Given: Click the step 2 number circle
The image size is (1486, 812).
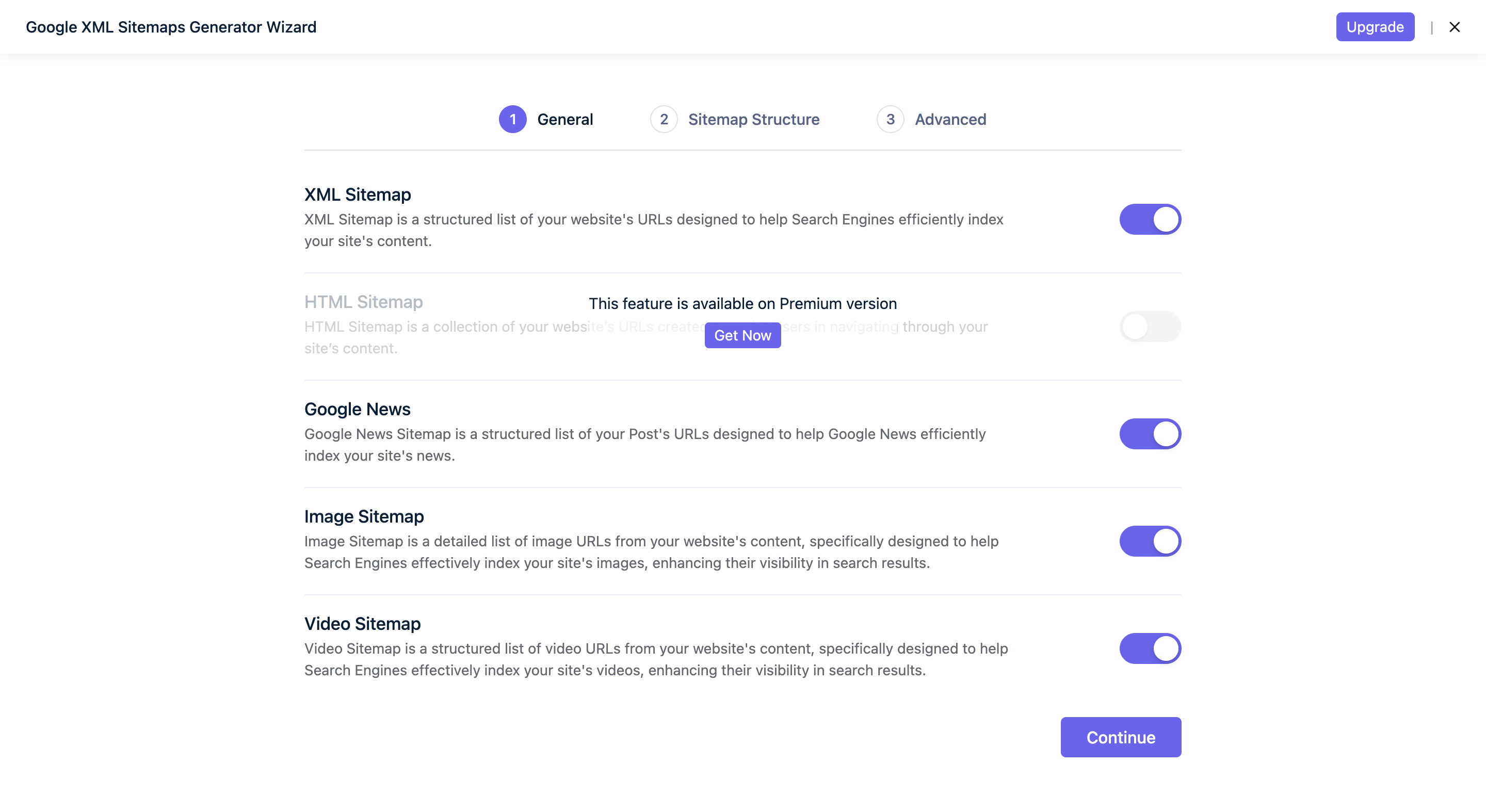Looking at the screenshot, I should coord(664,119).
